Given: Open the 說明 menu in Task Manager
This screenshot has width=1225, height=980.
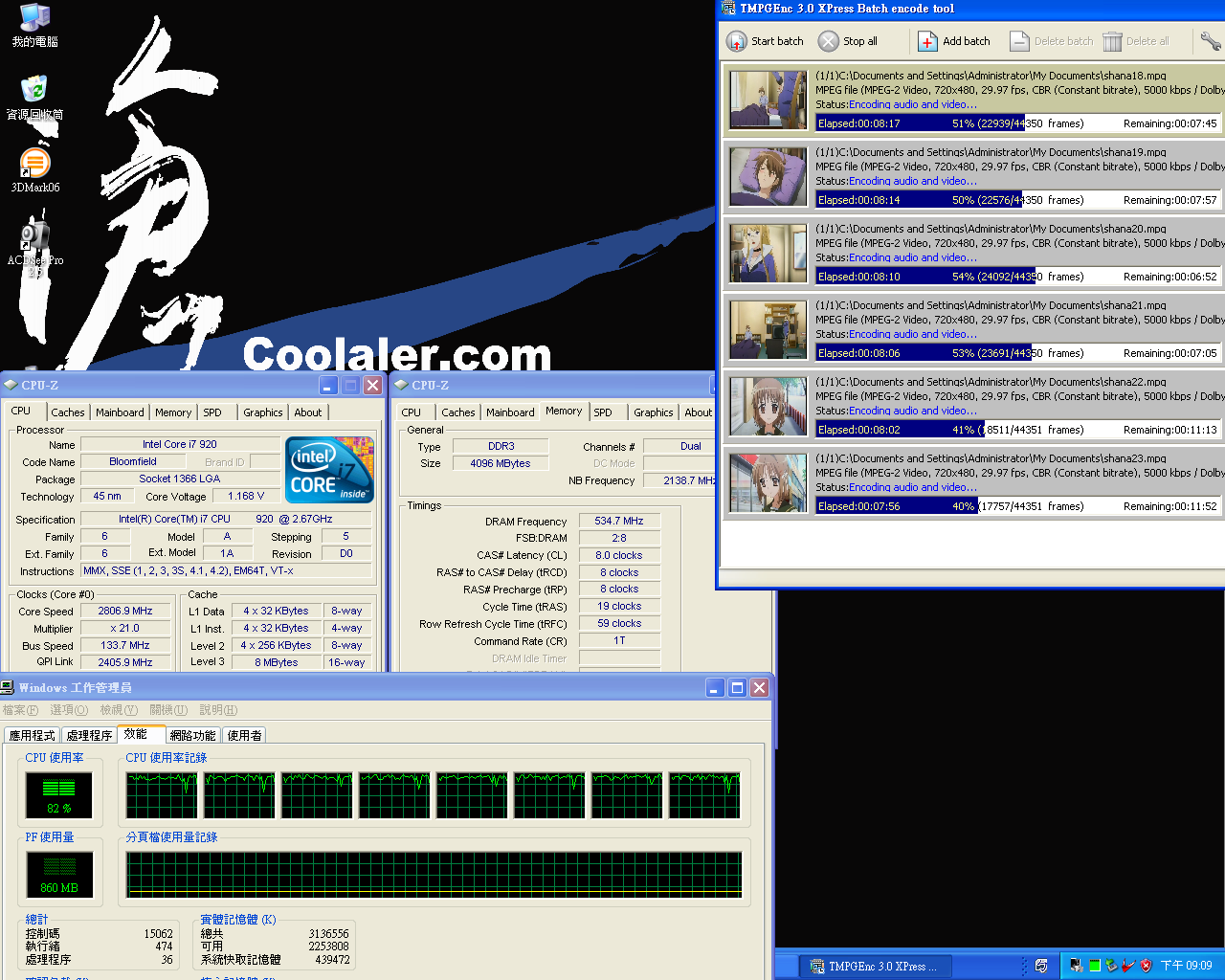Looking at the screenshot, I should (x=218, y=710).
